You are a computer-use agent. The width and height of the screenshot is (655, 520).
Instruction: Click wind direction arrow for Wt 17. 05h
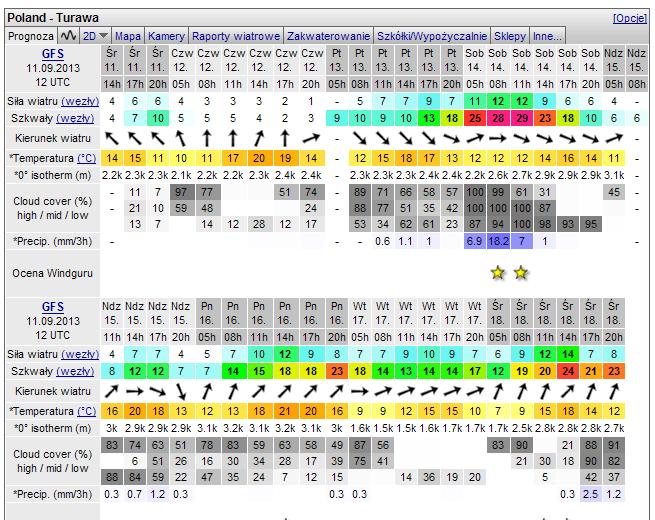[x=360, y=391]
